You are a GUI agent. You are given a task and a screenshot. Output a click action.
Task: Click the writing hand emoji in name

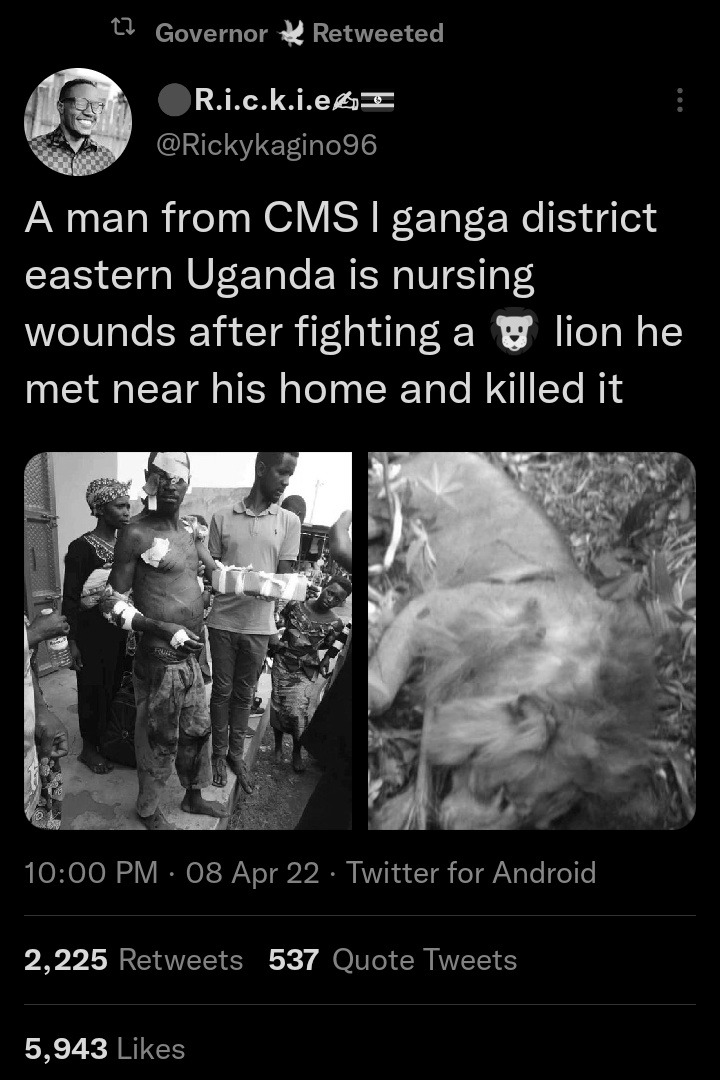pyautogui.click(x=345, y=102)
